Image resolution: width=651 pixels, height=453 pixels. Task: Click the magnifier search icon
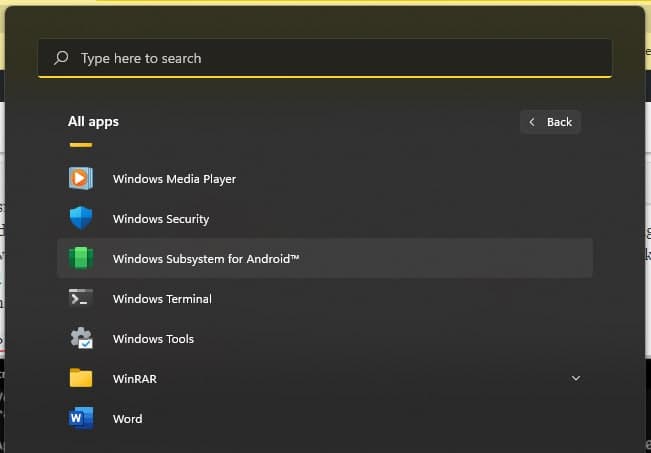[x=61, y=58]
